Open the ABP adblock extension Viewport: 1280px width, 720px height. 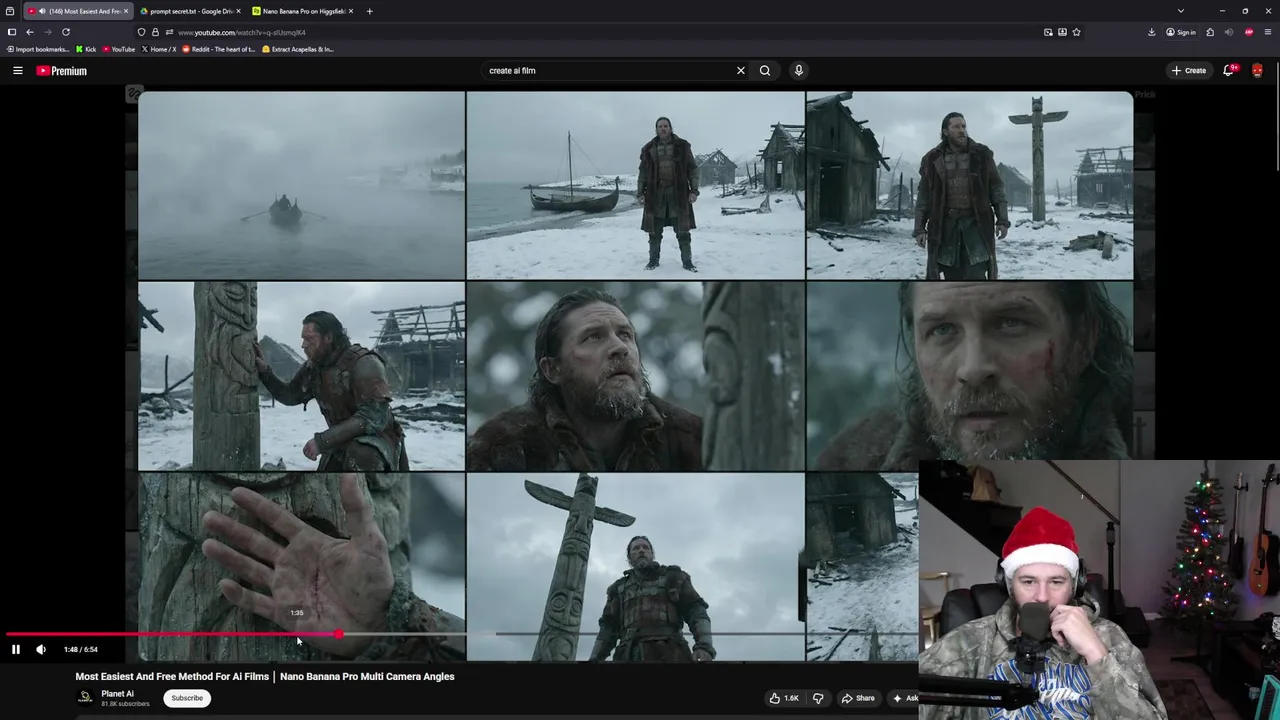point(1249,32)
